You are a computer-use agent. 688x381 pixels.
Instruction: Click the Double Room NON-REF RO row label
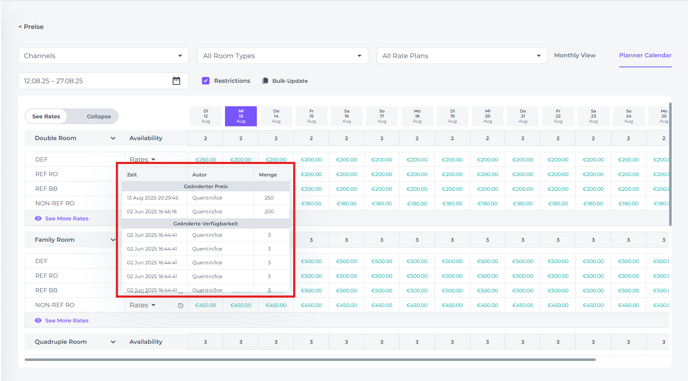55,203
